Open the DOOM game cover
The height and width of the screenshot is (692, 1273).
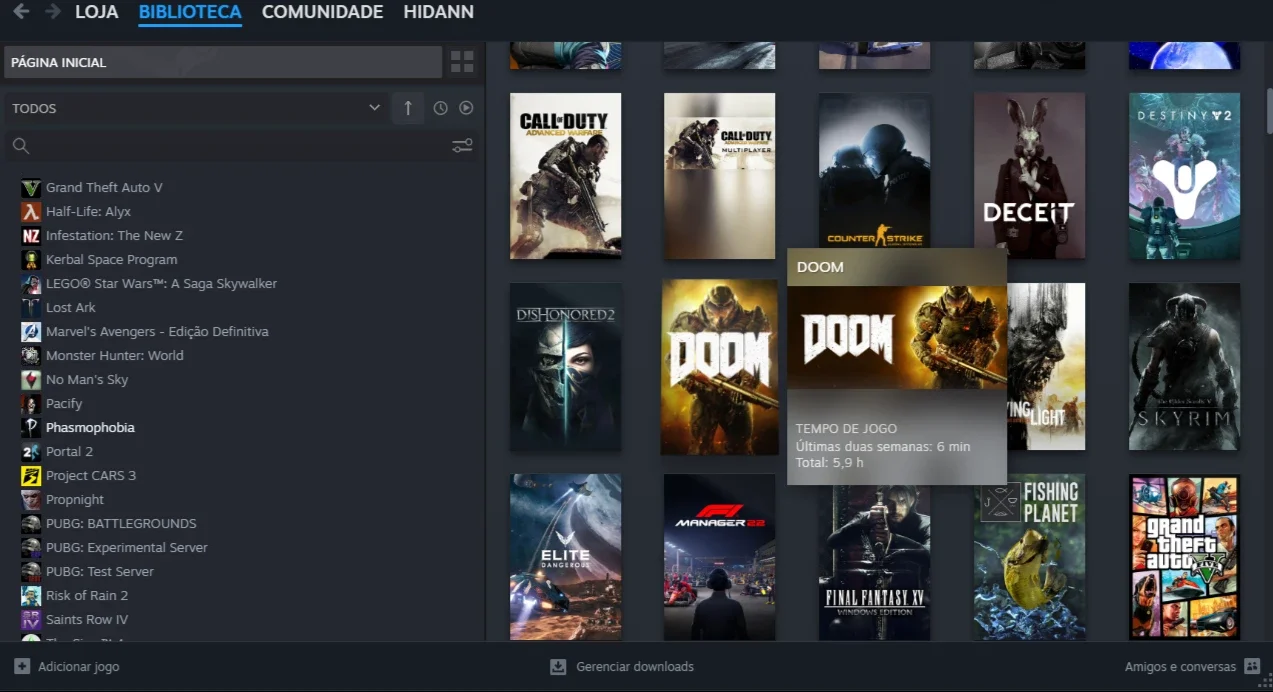tap(720, 367)
